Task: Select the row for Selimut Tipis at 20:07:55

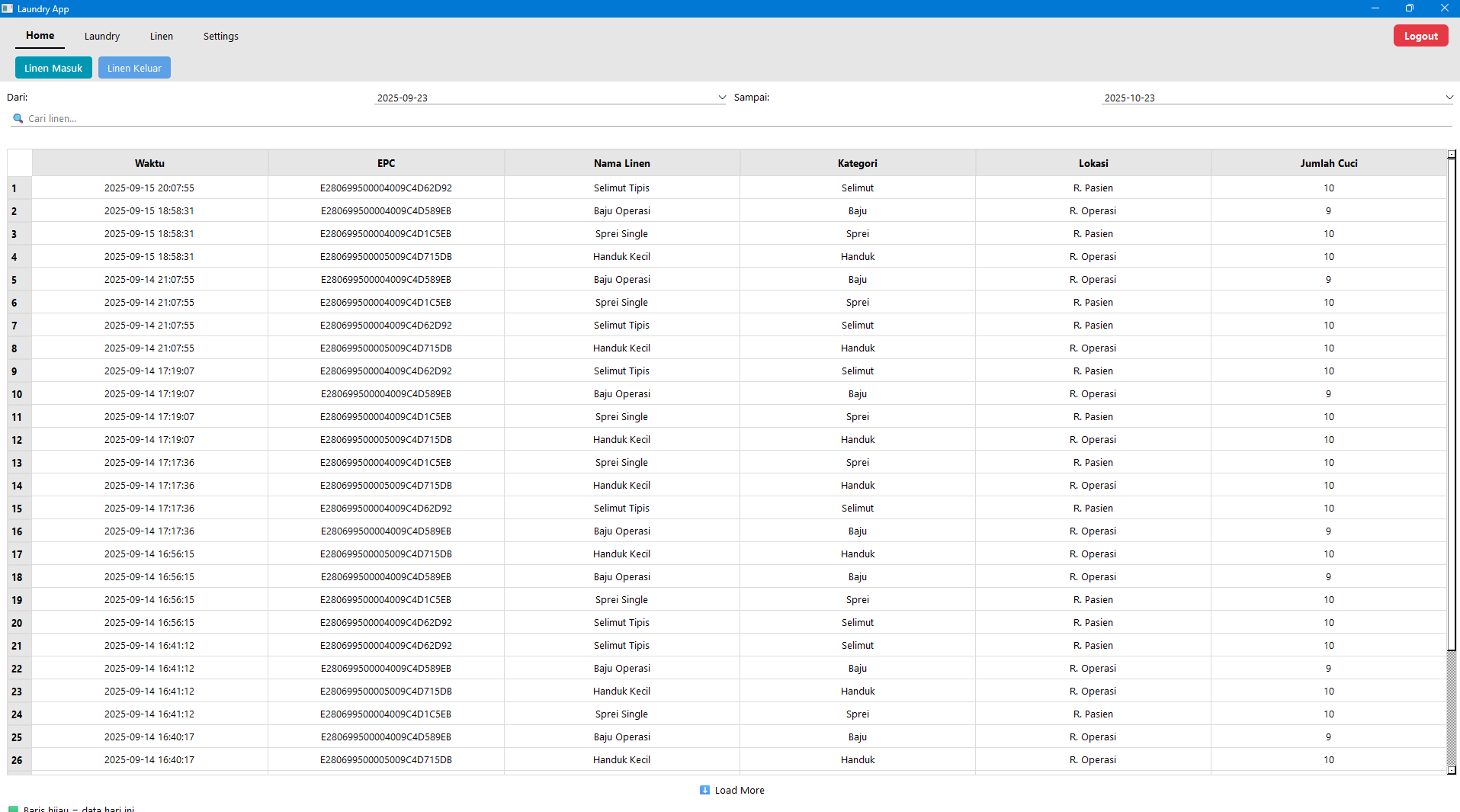Action: tap(621, 188)
